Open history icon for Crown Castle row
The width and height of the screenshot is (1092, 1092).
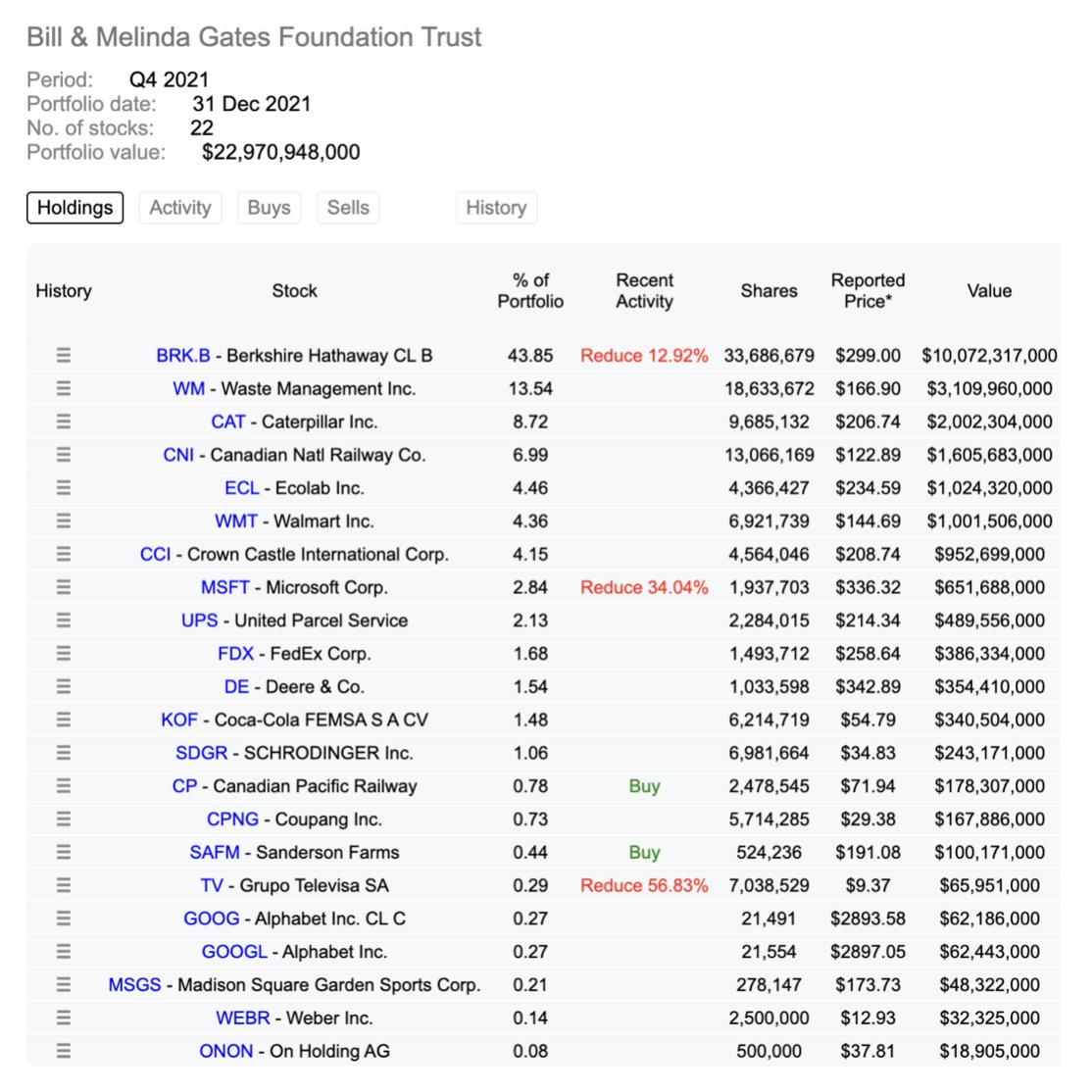click(x=64, y=555)
